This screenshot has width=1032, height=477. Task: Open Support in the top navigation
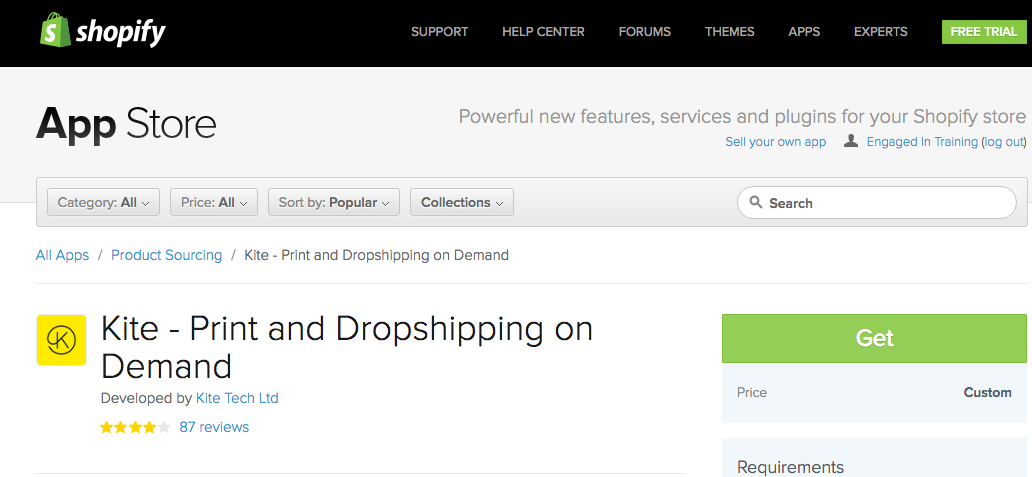coord(439,32)
